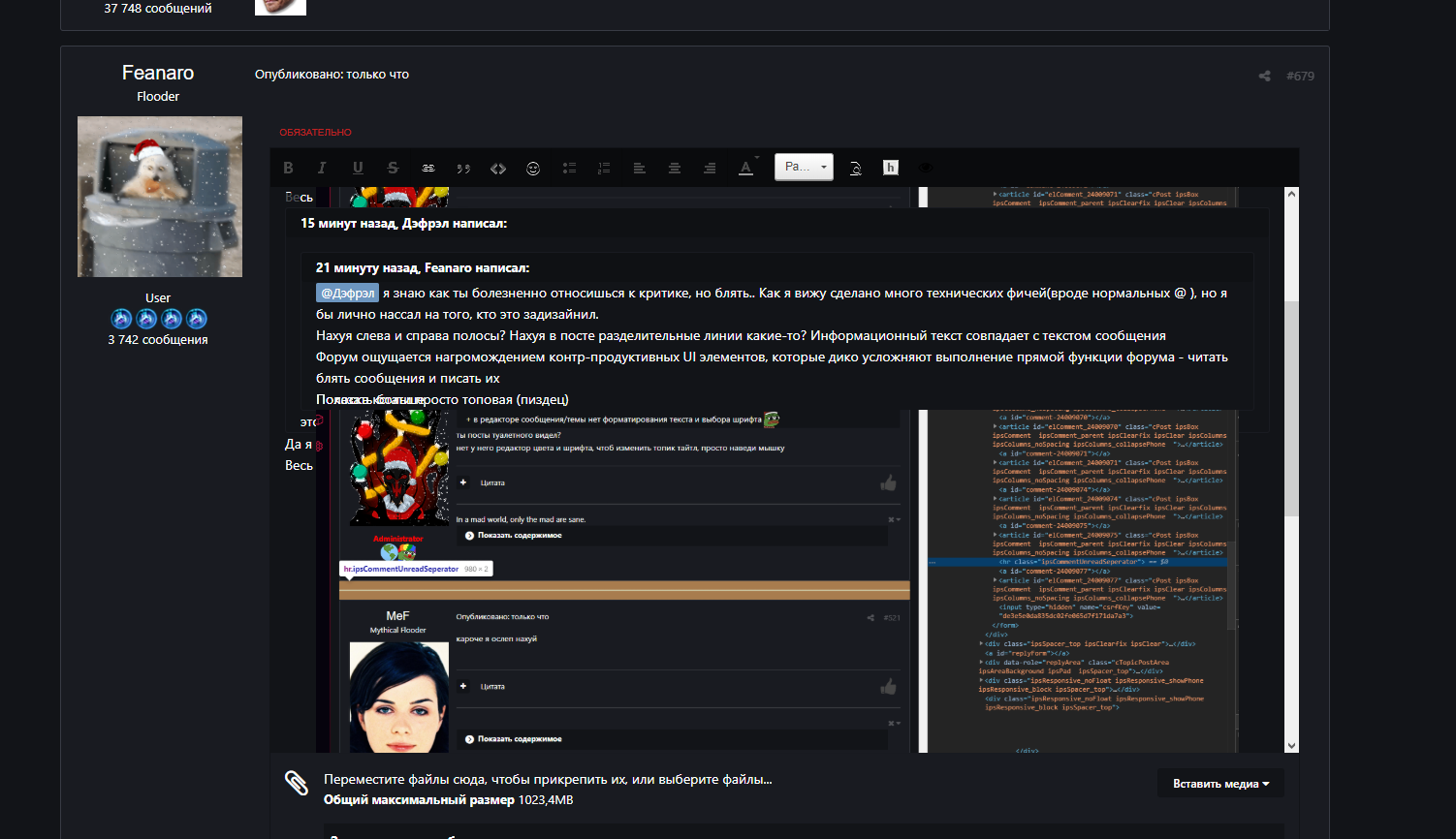Insert a code block
Viewport: 1456px width, 839px height.
498,168
